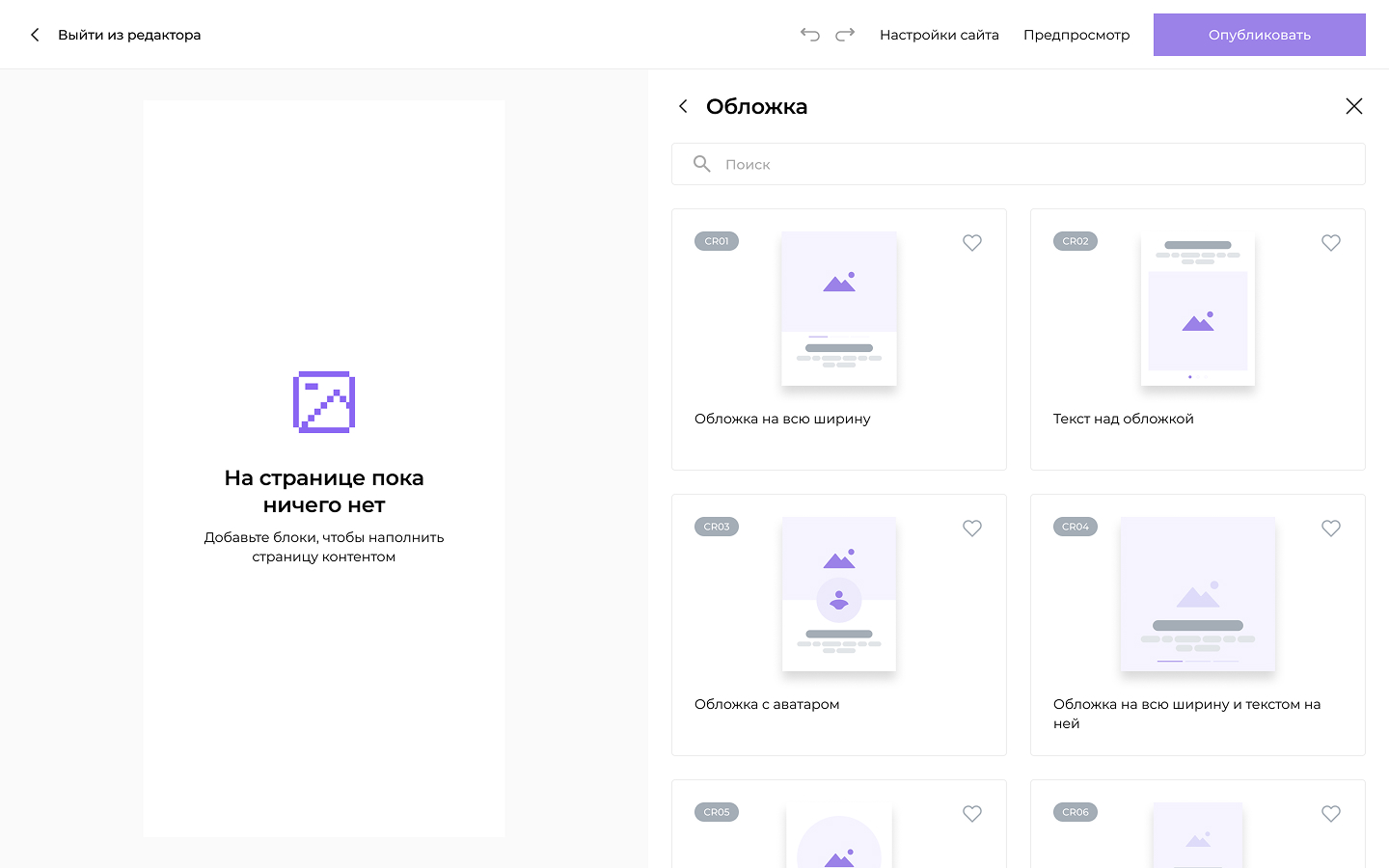Click the back arrow beside Выйти из редактора
This screenshot has width=1389, height=868.
click(35, 35)
